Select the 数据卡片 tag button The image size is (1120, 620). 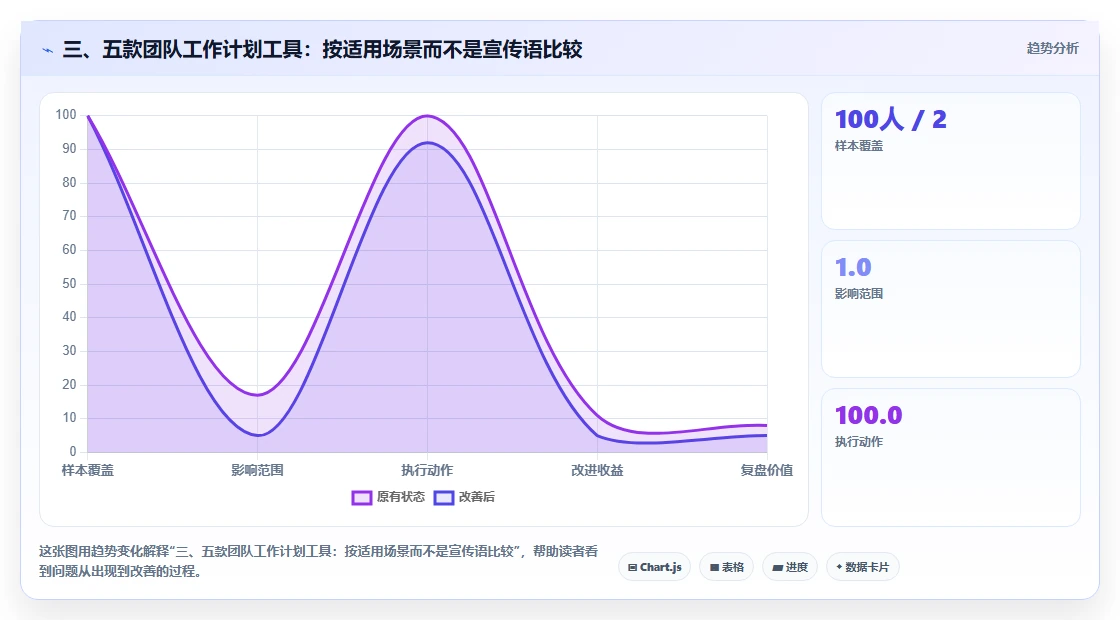(862, 567)
